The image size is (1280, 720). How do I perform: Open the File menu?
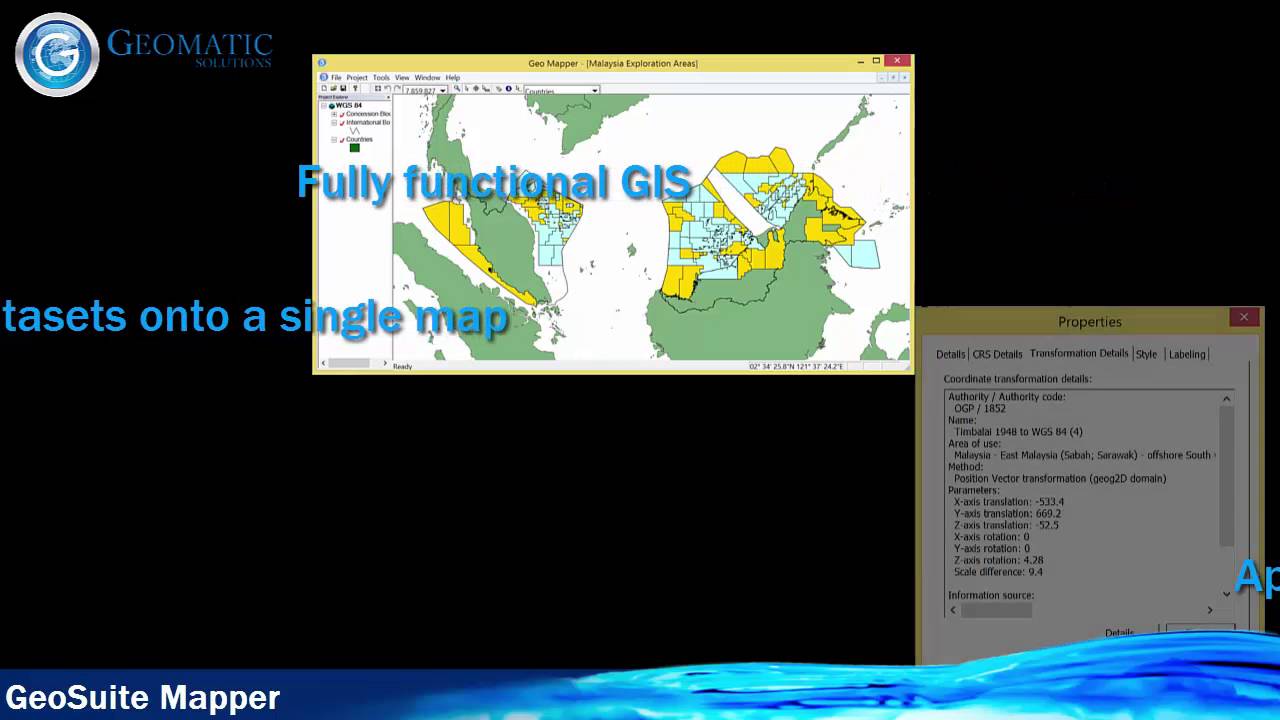click(x=336, y=77)
